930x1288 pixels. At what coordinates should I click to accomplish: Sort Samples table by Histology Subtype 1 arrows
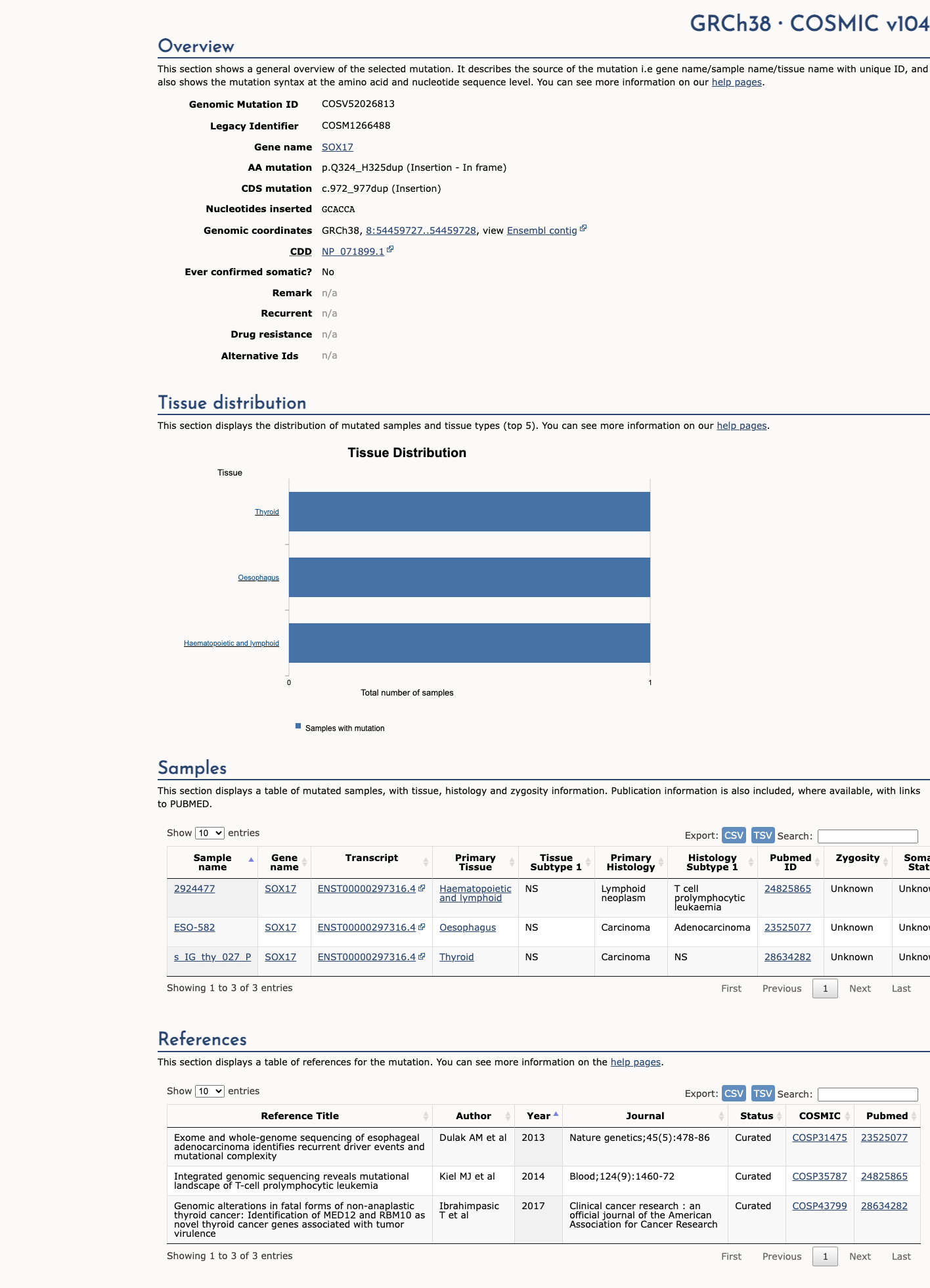(751, 862)
